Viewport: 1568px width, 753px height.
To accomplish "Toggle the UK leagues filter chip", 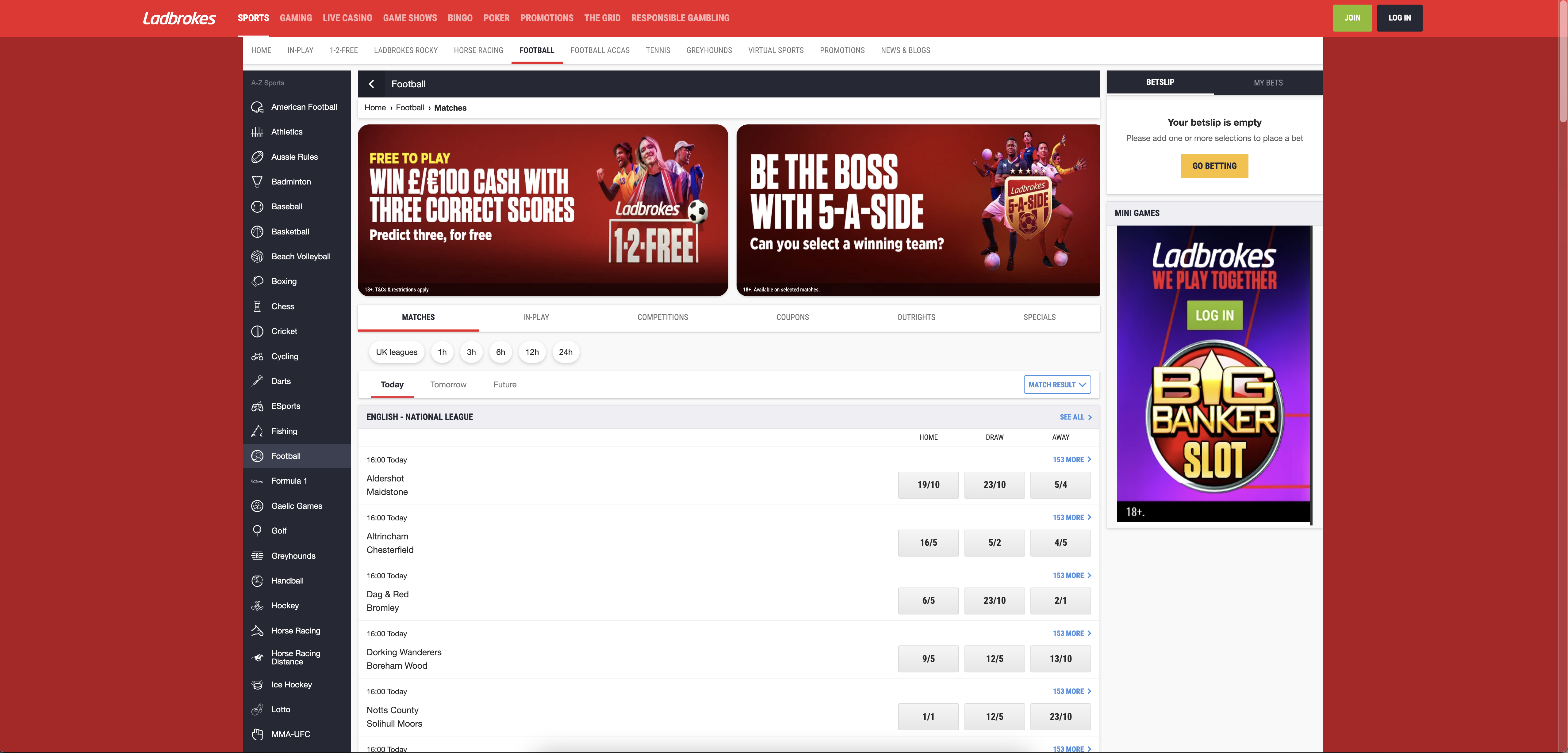I will coord(397,352).
